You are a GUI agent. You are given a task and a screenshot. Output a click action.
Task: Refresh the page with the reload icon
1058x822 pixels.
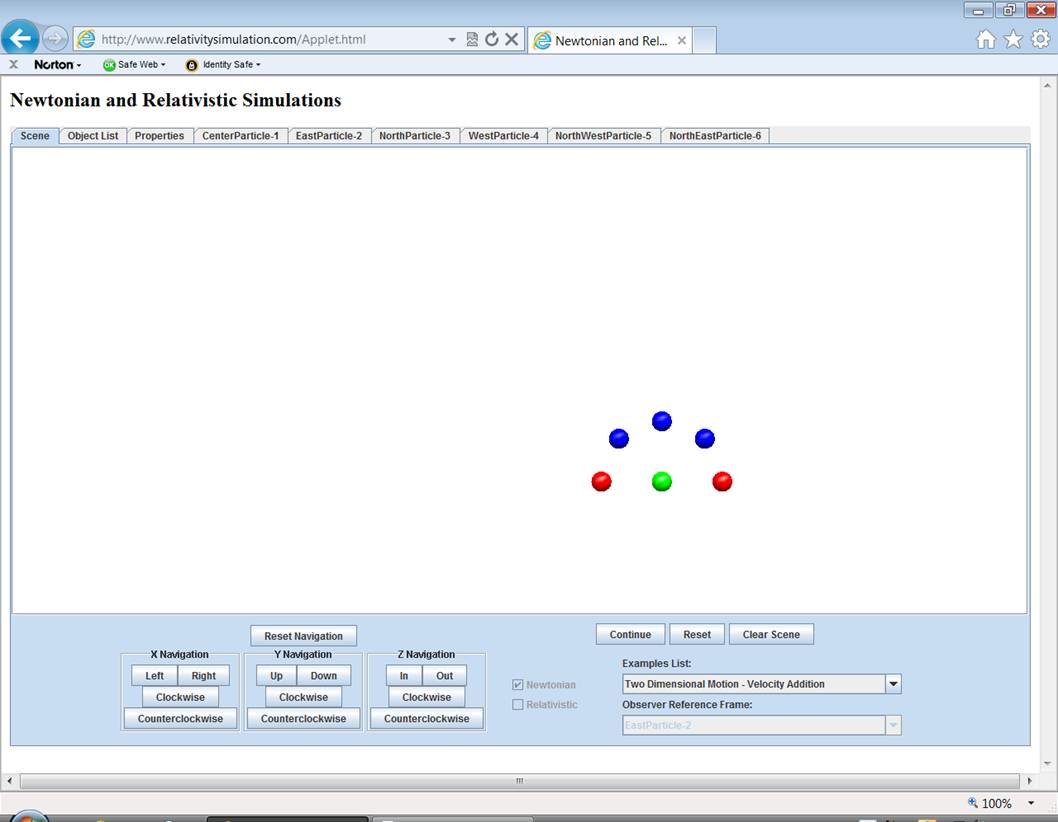click(491, 39)
